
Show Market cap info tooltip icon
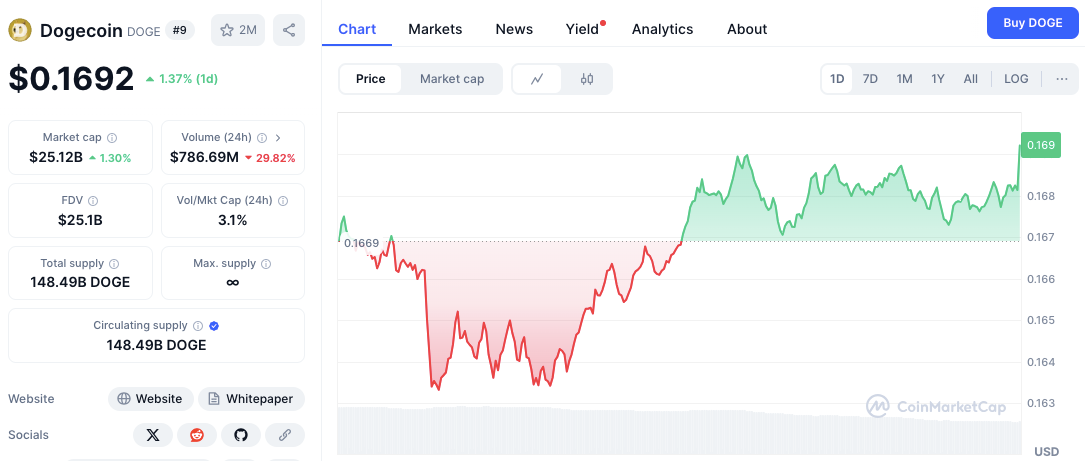[112, 138]
